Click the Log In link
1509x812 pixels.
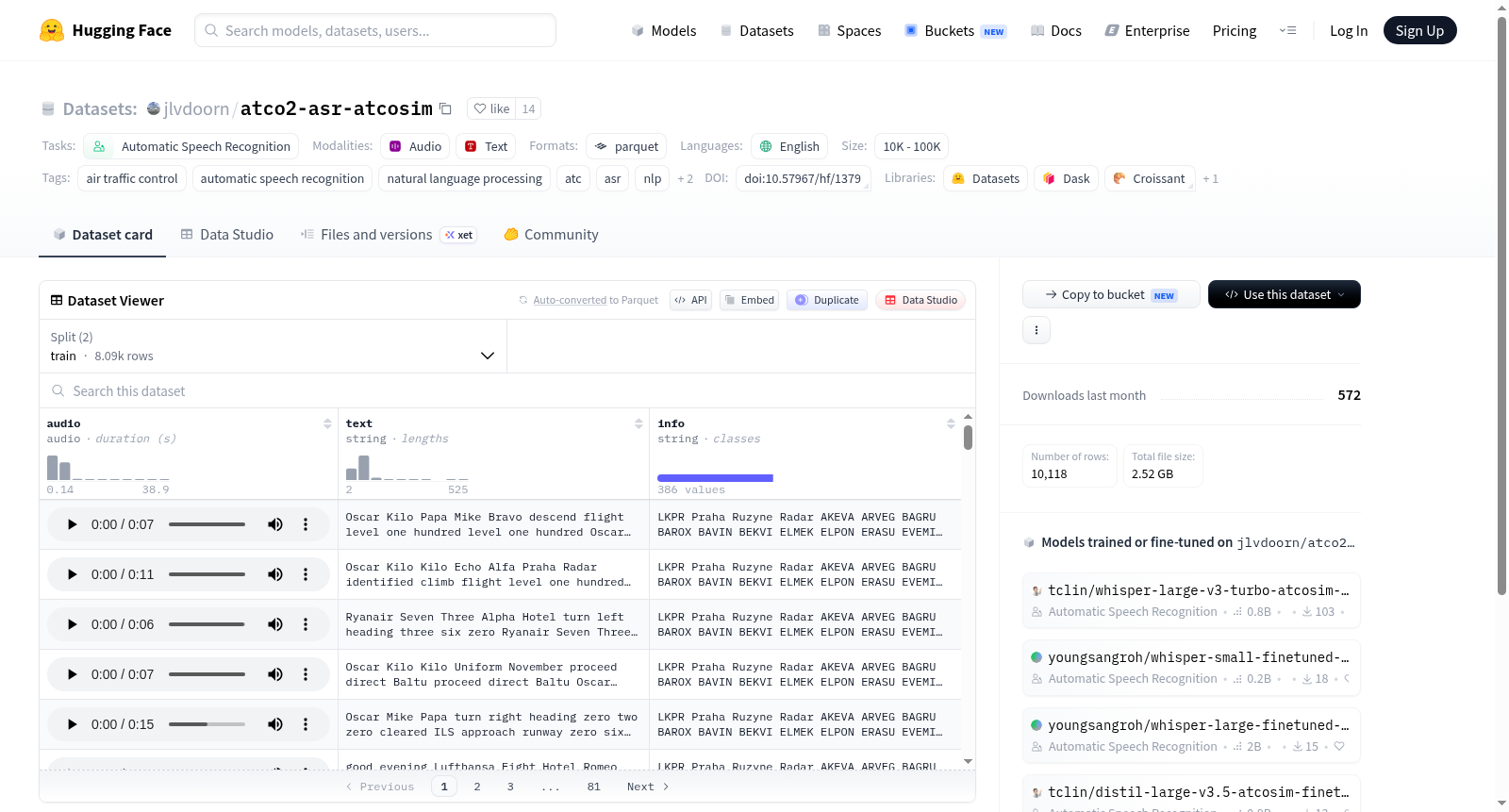[1349, 30]
